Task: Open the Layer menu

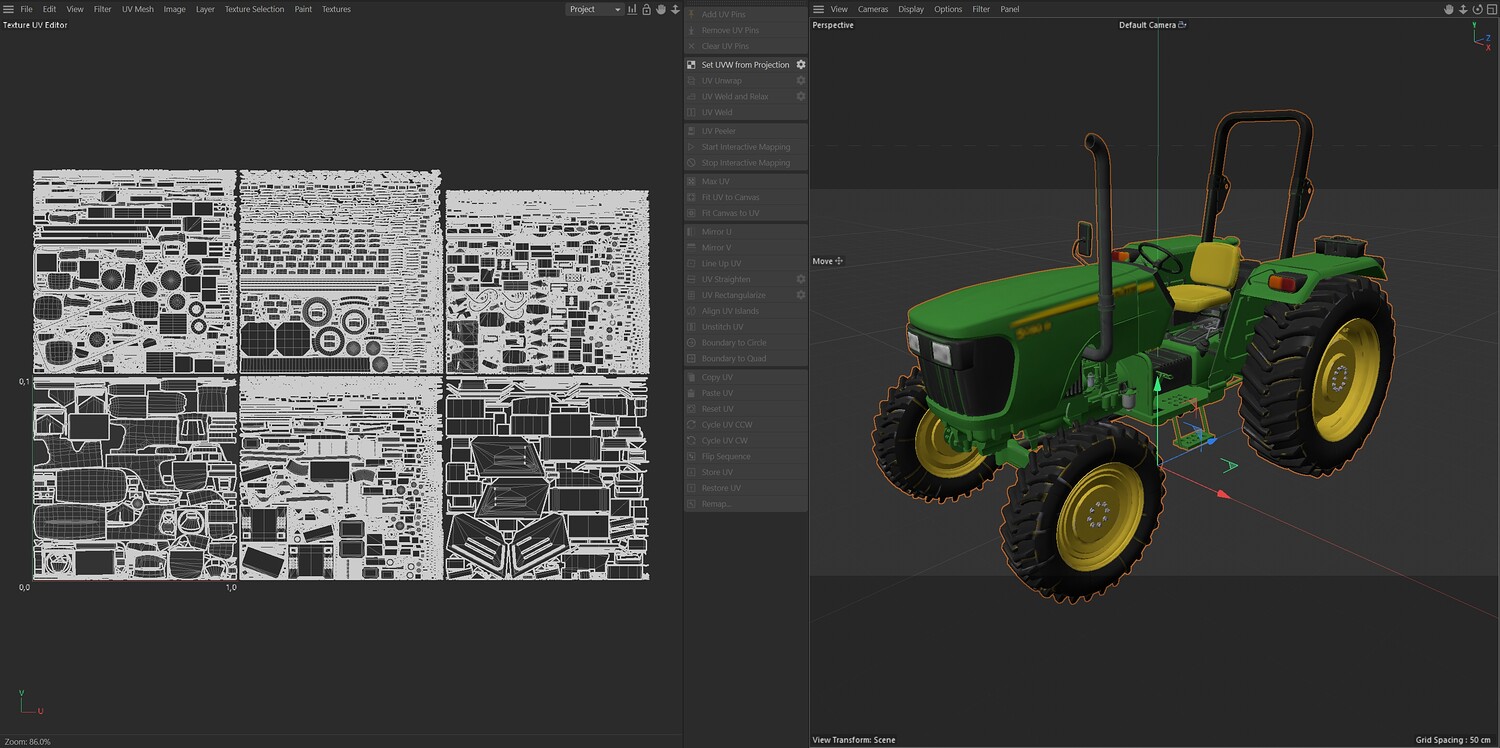Action: point(205,9)
